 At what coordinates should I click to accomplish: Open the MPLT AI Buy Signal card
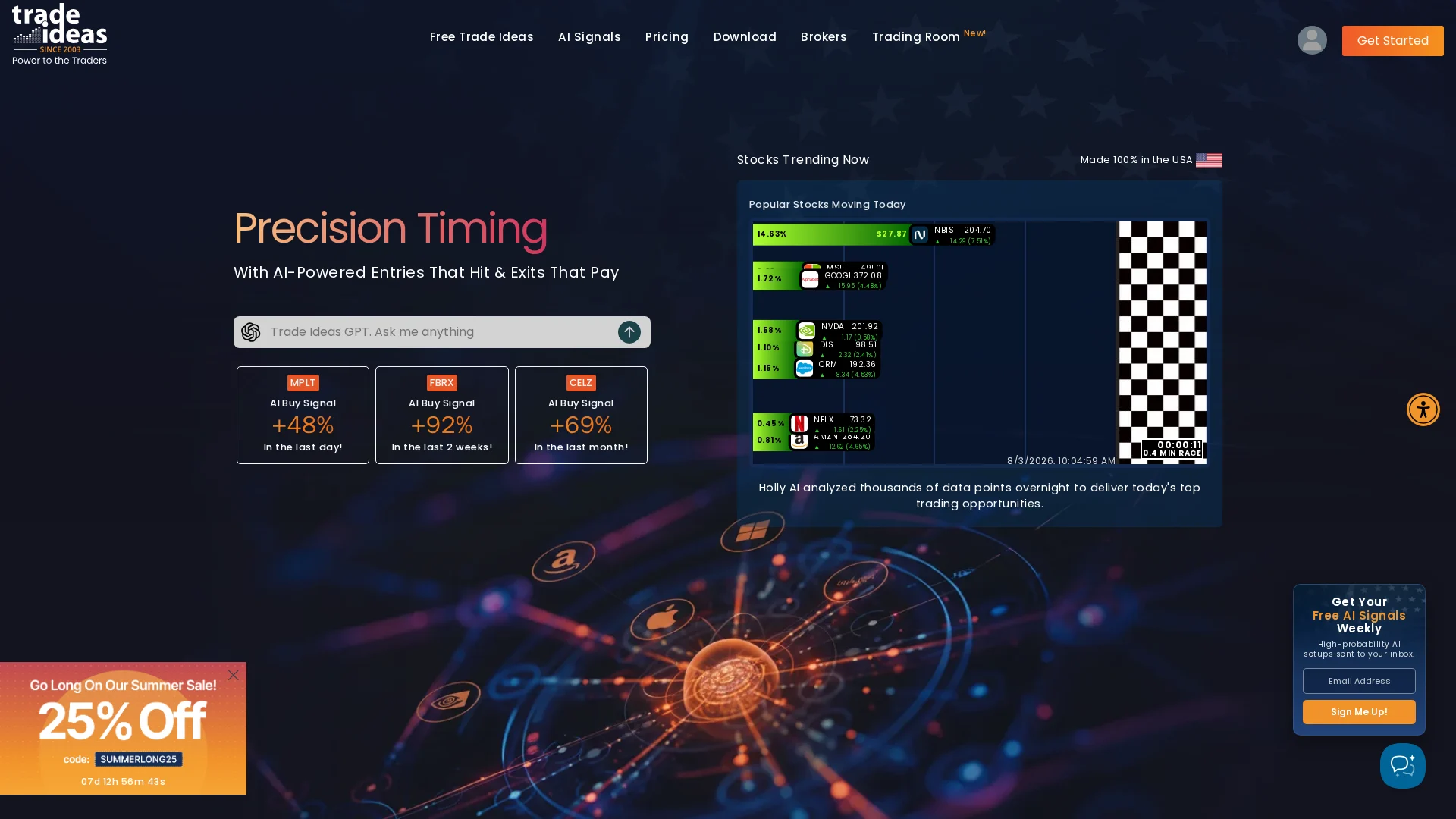coord(303,415)
